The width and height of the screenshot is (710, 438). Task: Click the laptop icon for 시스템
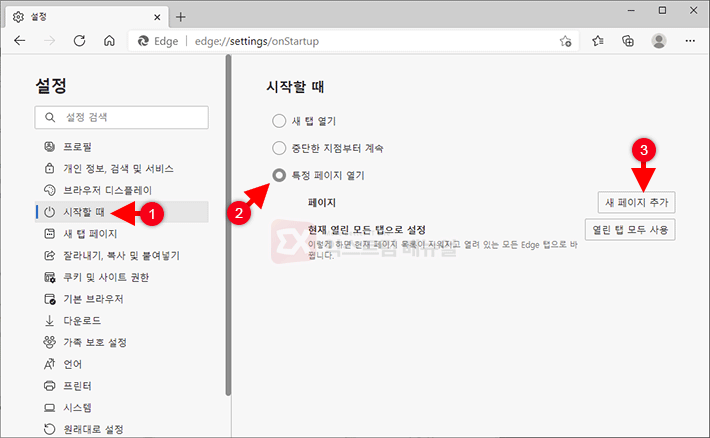(49, 408)
